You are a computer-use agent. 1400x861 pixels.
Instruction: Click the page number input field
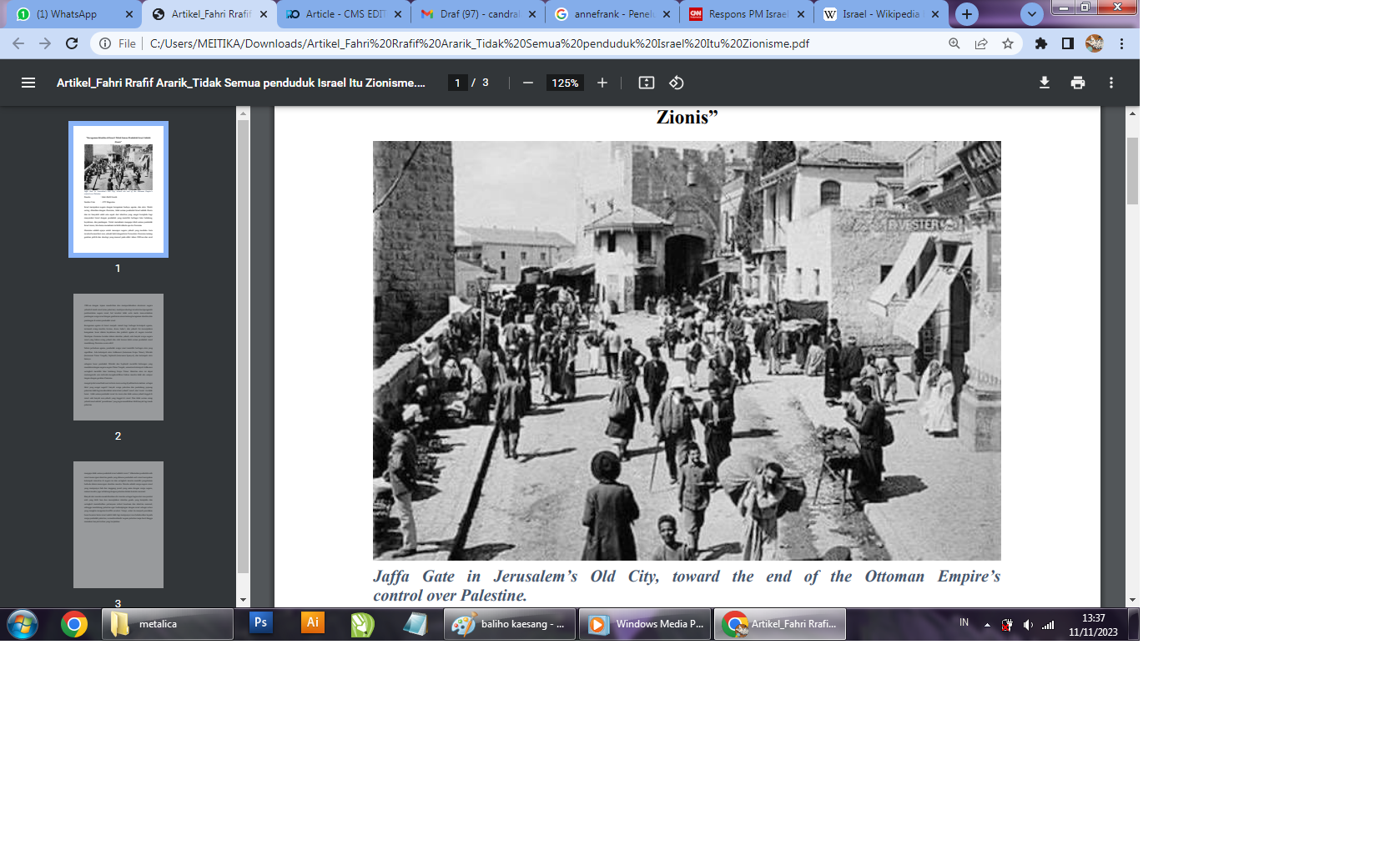pyautogui.click(x=457, y=83)
